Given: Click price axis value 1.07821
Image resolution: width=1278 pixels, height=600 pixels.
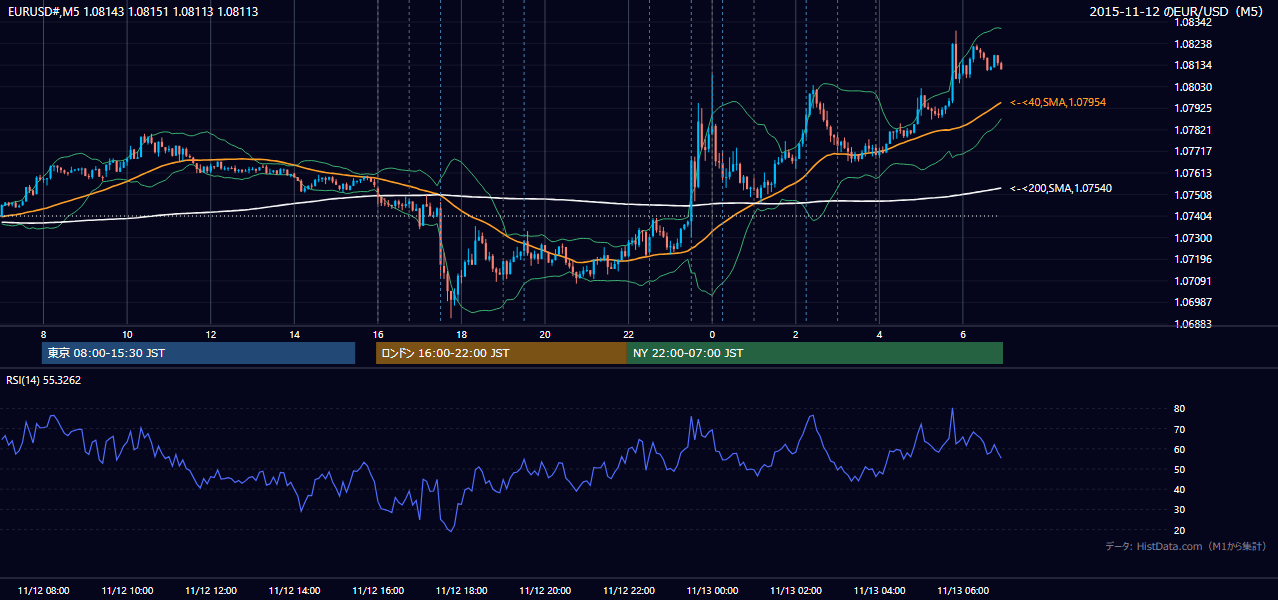Looking at the screenshot, I should click(x=1194, y=130).
